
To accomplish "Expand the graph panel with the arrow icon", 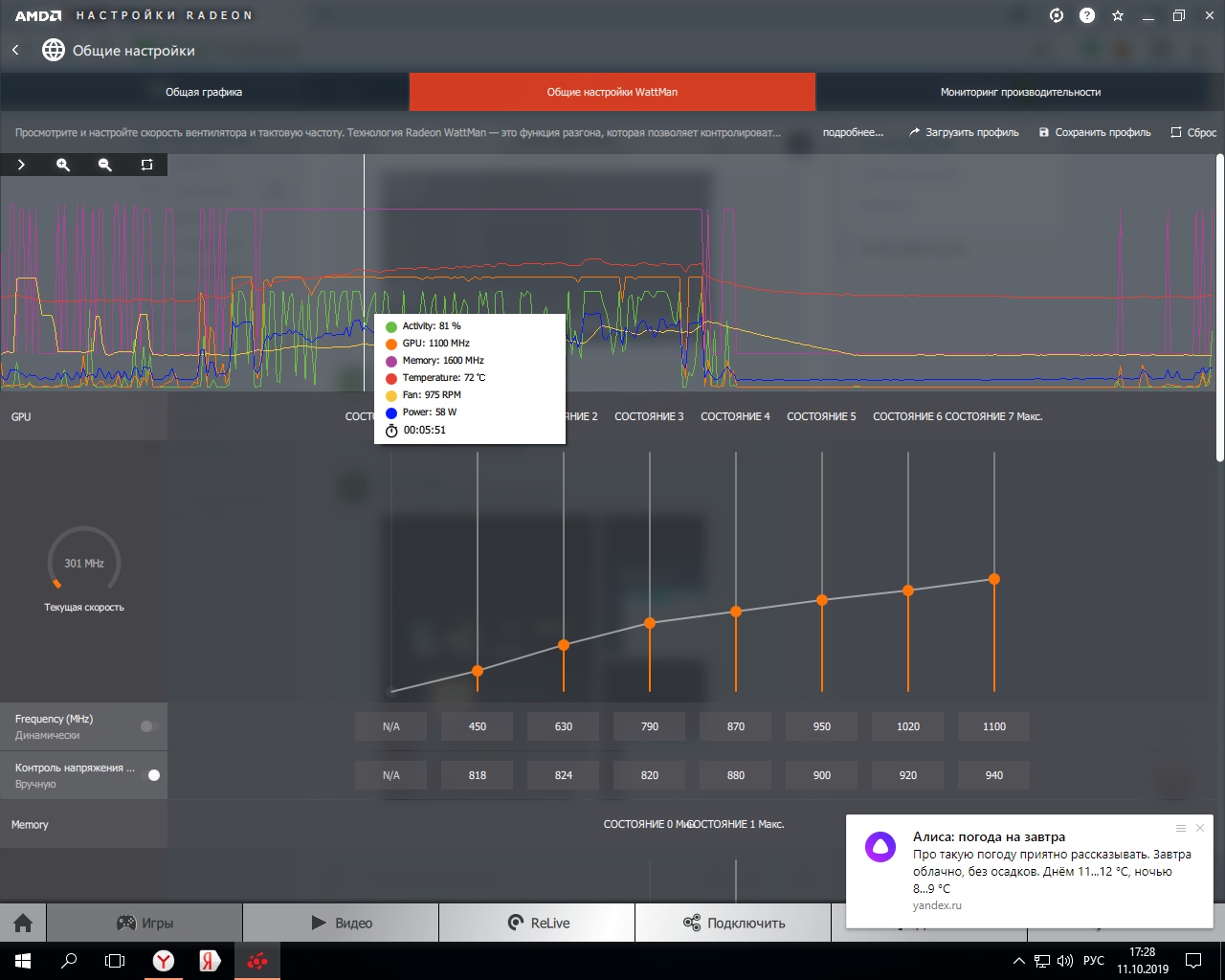I will pyautogui.click(x=21, y=165).
